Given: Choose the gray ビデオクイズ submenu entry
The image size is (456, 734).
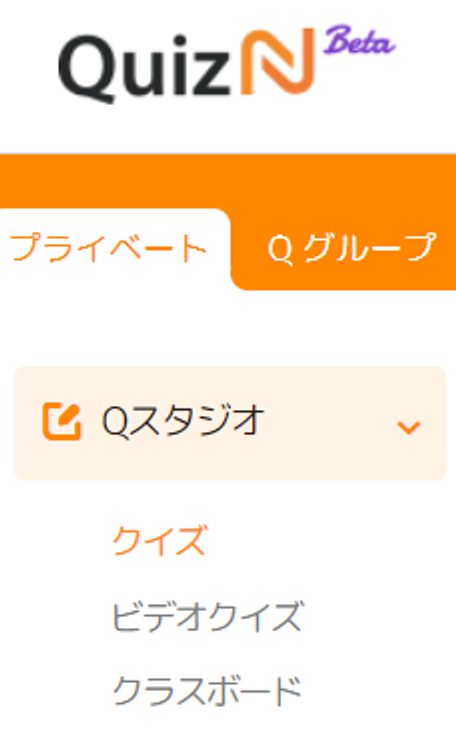Looking at the screenshot, I should pyautogui.click(x=207, y=617).
